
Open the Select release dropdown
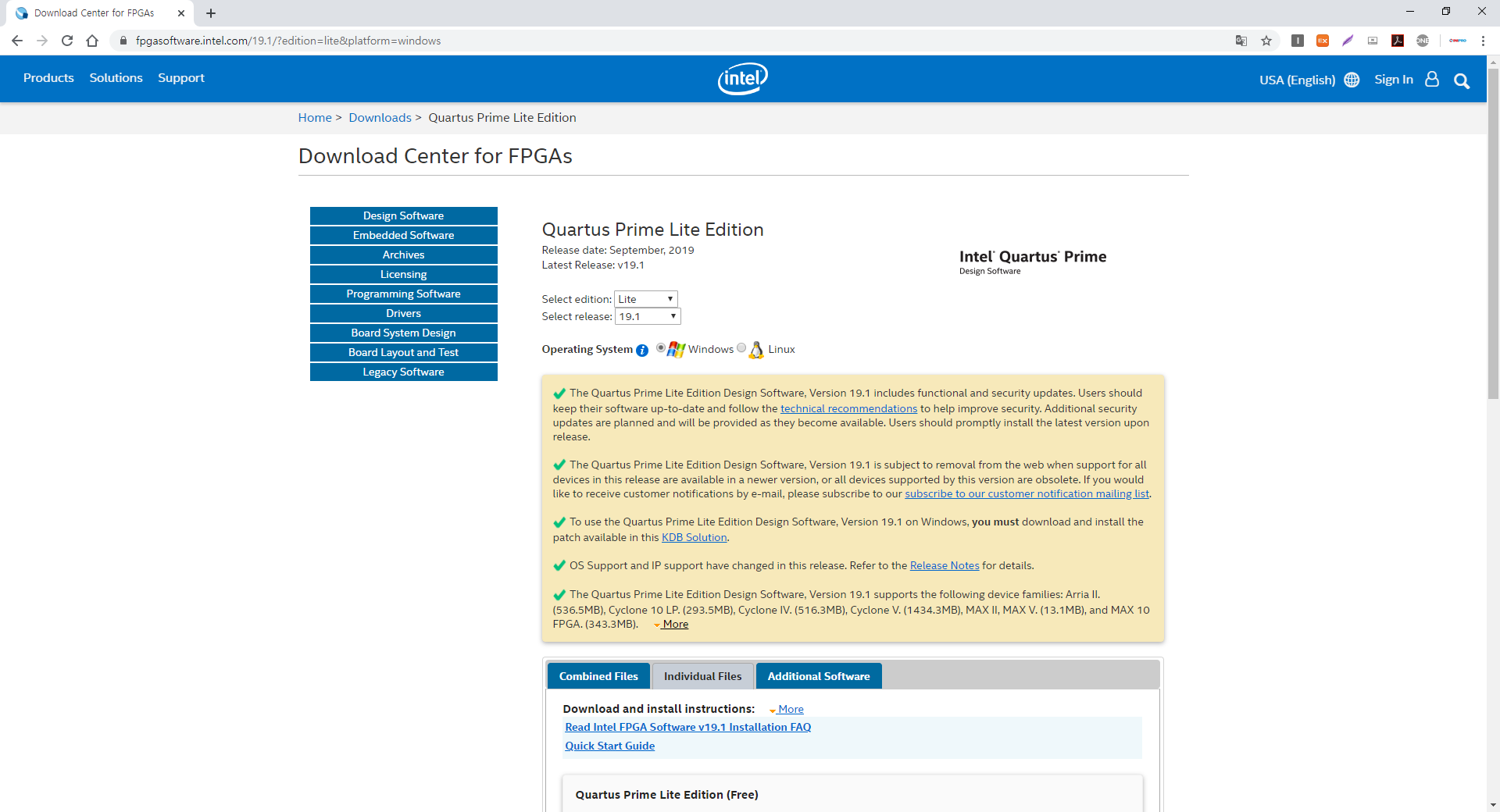(x=648, y=316)
